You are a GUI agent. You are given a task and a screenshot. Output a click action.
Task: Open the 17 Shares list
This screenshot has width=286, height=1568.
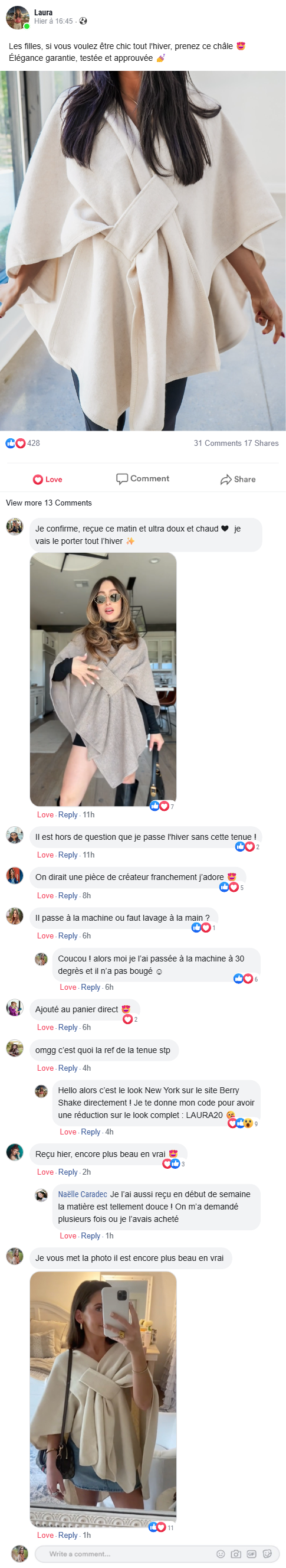[261, 443]
